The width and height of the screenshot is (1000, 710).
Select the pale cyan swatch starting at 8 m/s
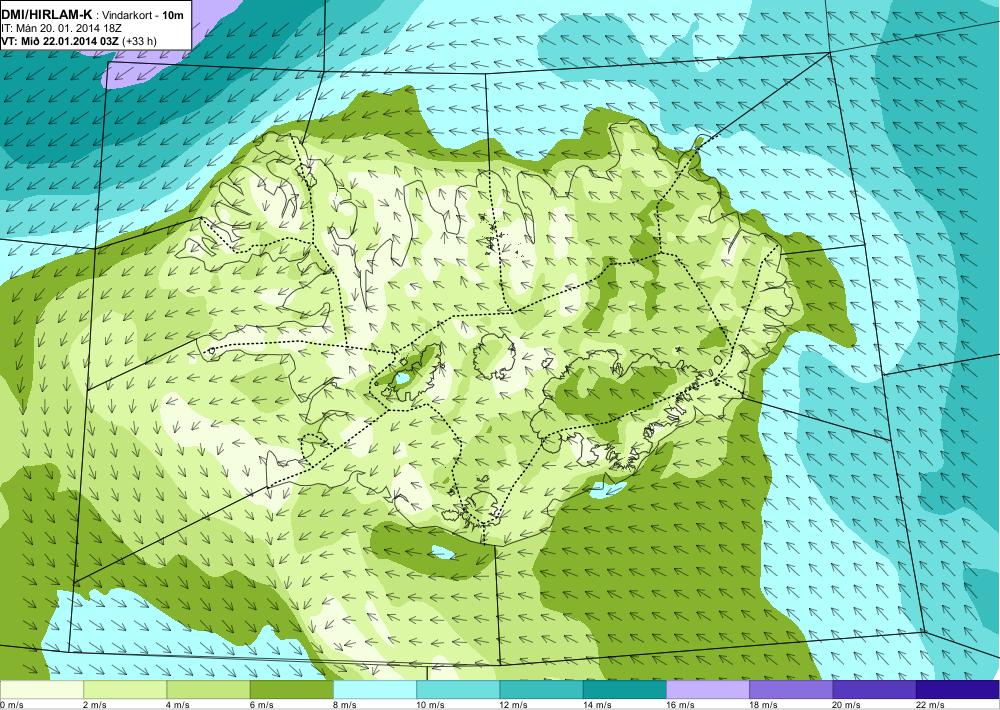[x=375, y=690]
